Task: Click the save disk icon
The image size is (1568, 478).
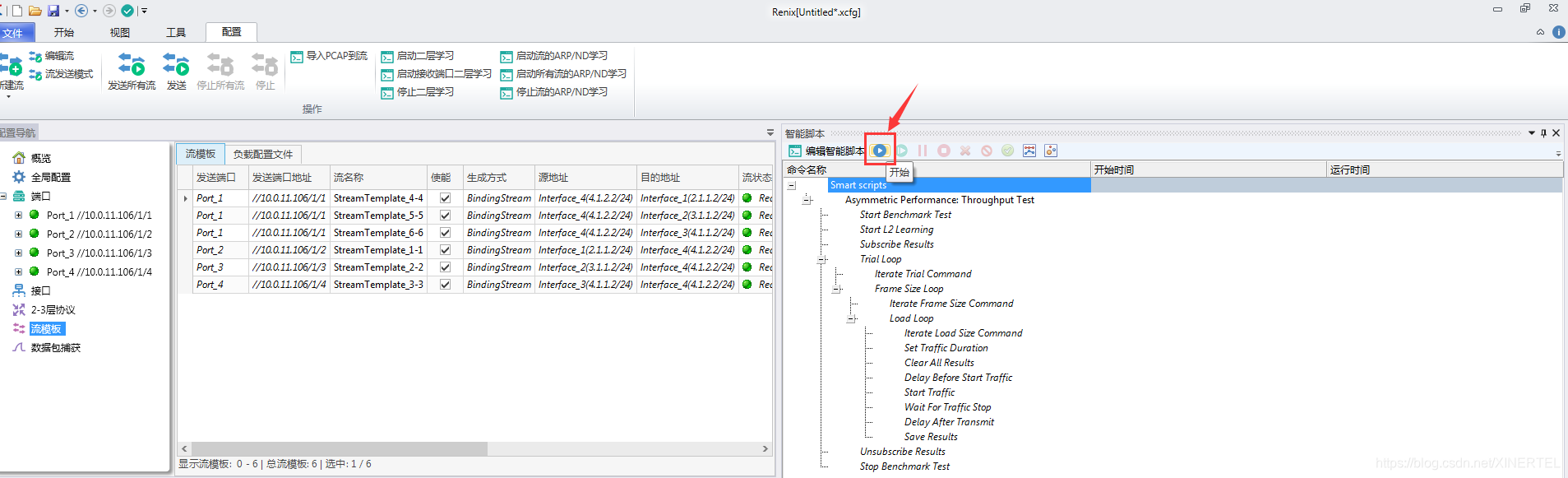Action: [53, 11]
